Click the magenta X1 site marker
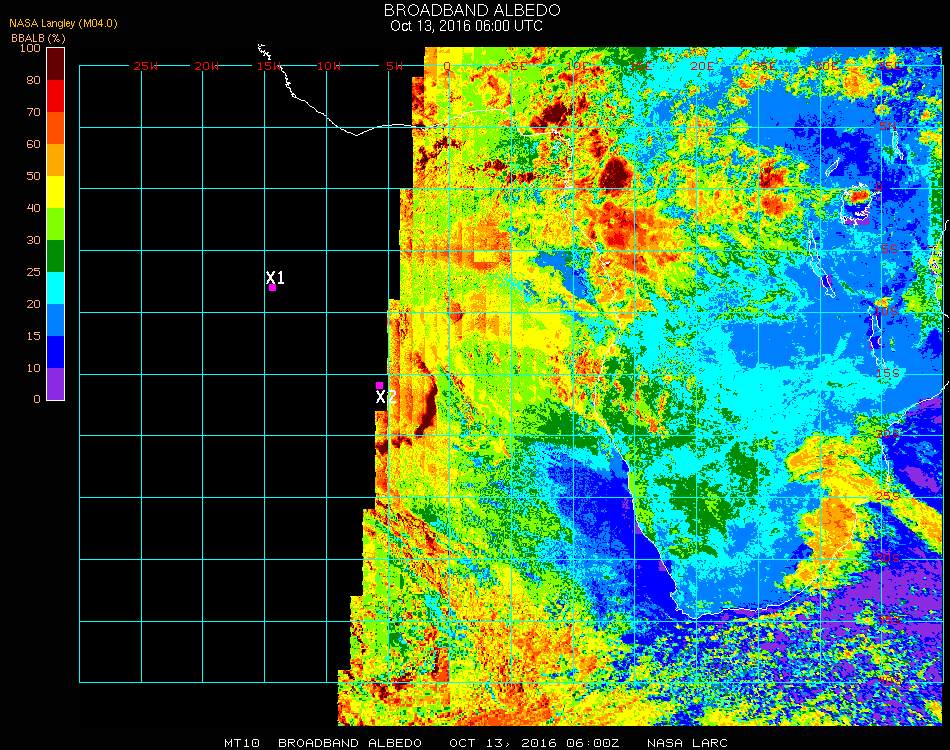The width and height of the screenshot is (950, 750). pyautogui.click(x=273, y=288)
